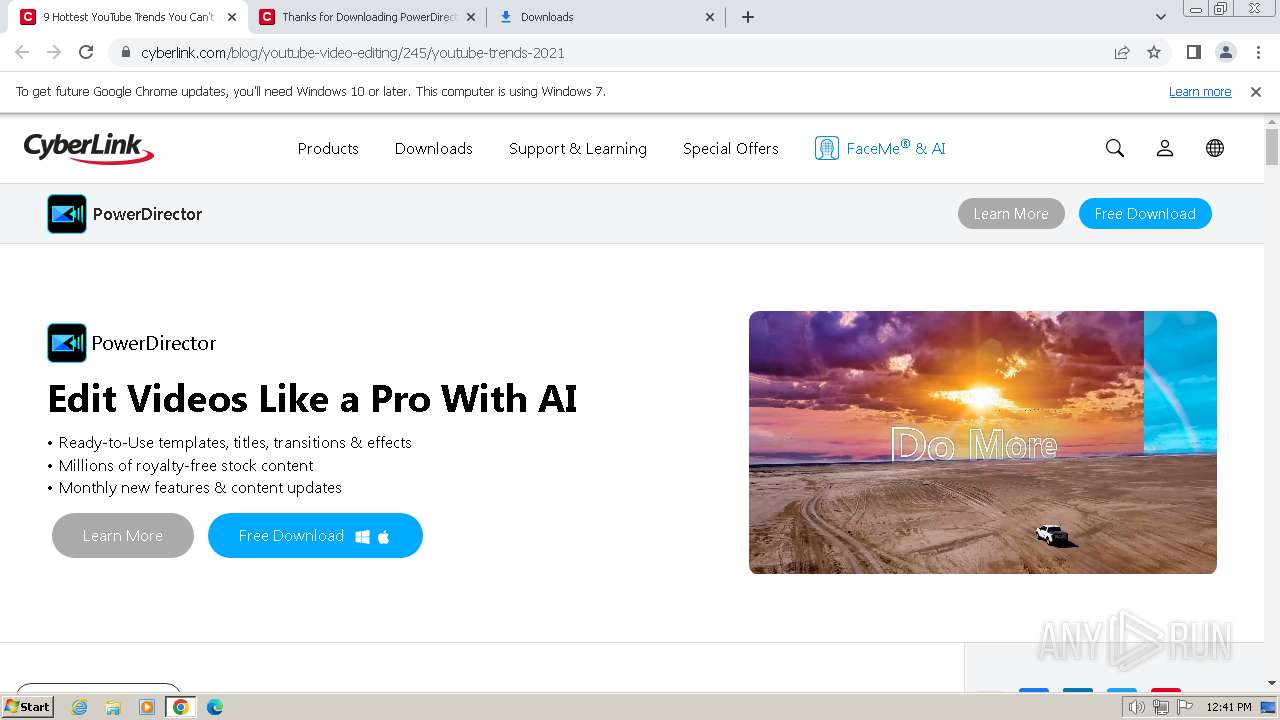
Task: Open Microsoft Edge from the taskbar
Action: pyautogui.click(x=214, y=707)
